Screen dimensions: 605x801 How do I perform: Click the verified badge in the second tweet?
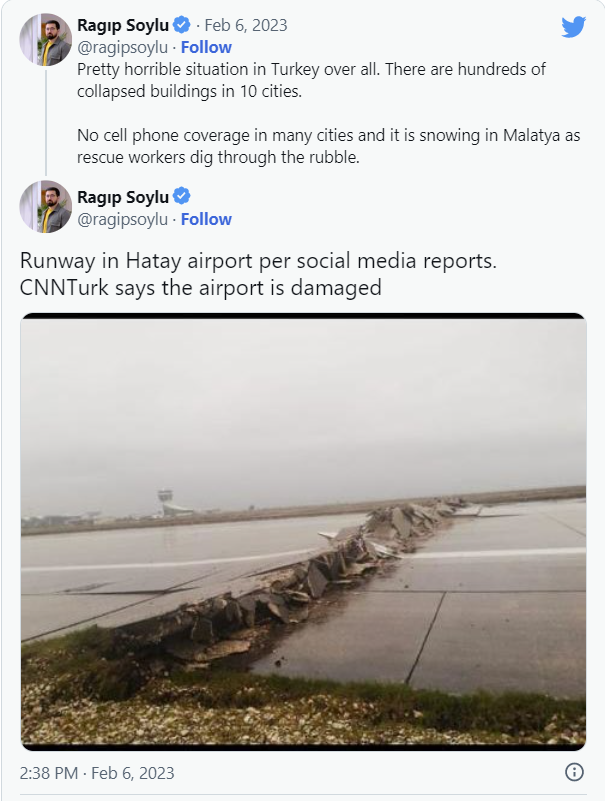click(181, 196)
